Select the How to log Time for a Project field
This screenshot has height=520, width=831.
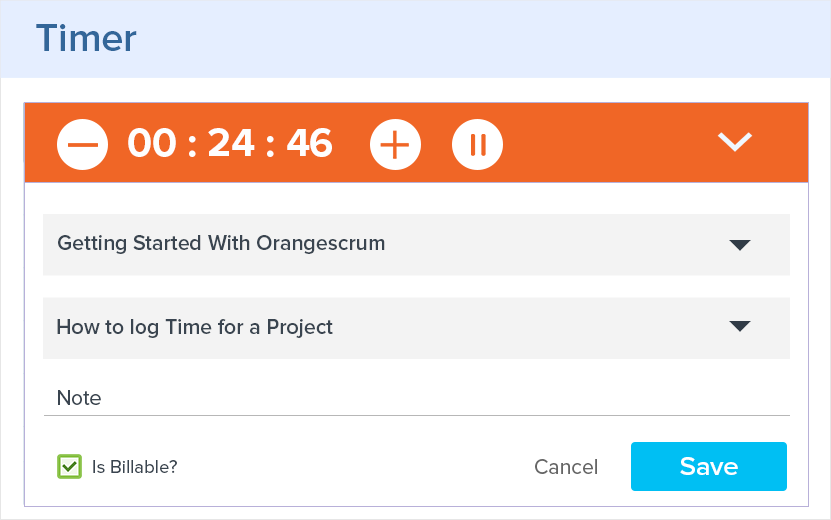coord(195,327)
